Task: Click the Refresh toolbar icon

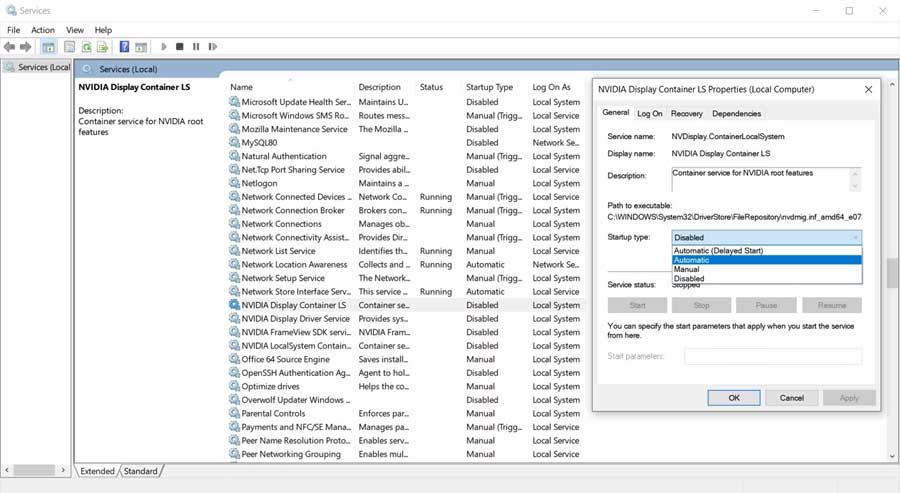Action: [87, 47]
